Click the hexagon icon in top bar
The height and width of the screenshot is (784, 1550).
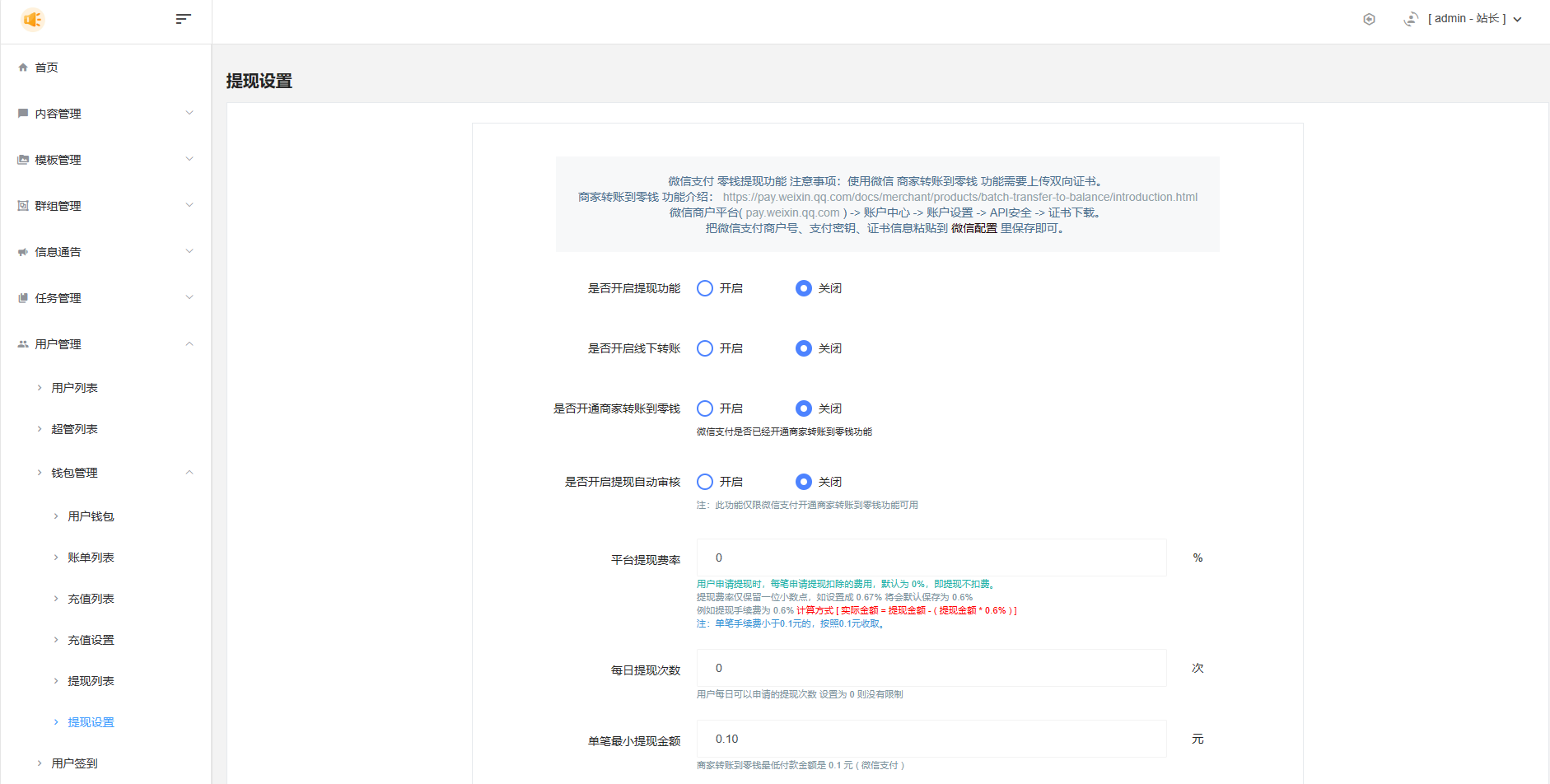[x=1369, y=19]
